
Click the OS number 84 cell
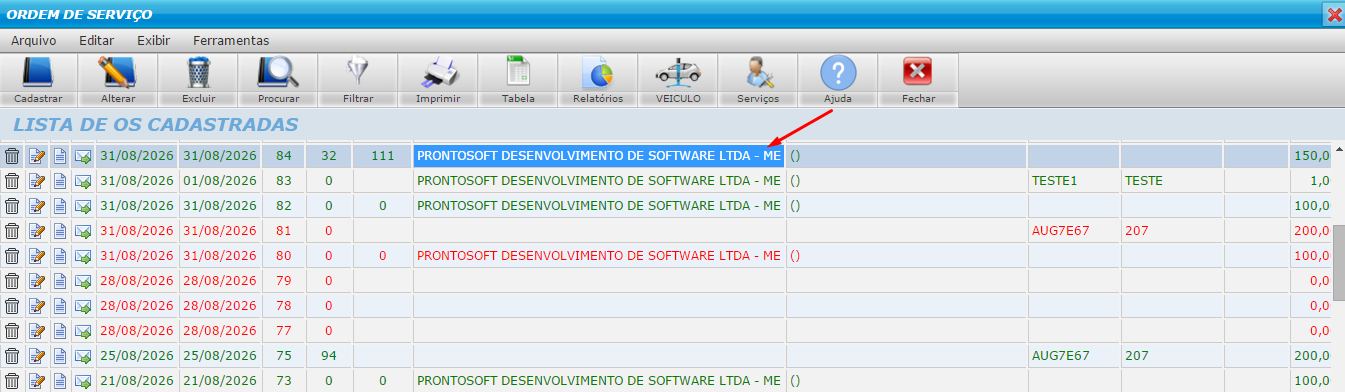pyautogui.click(x=283, y=156)
